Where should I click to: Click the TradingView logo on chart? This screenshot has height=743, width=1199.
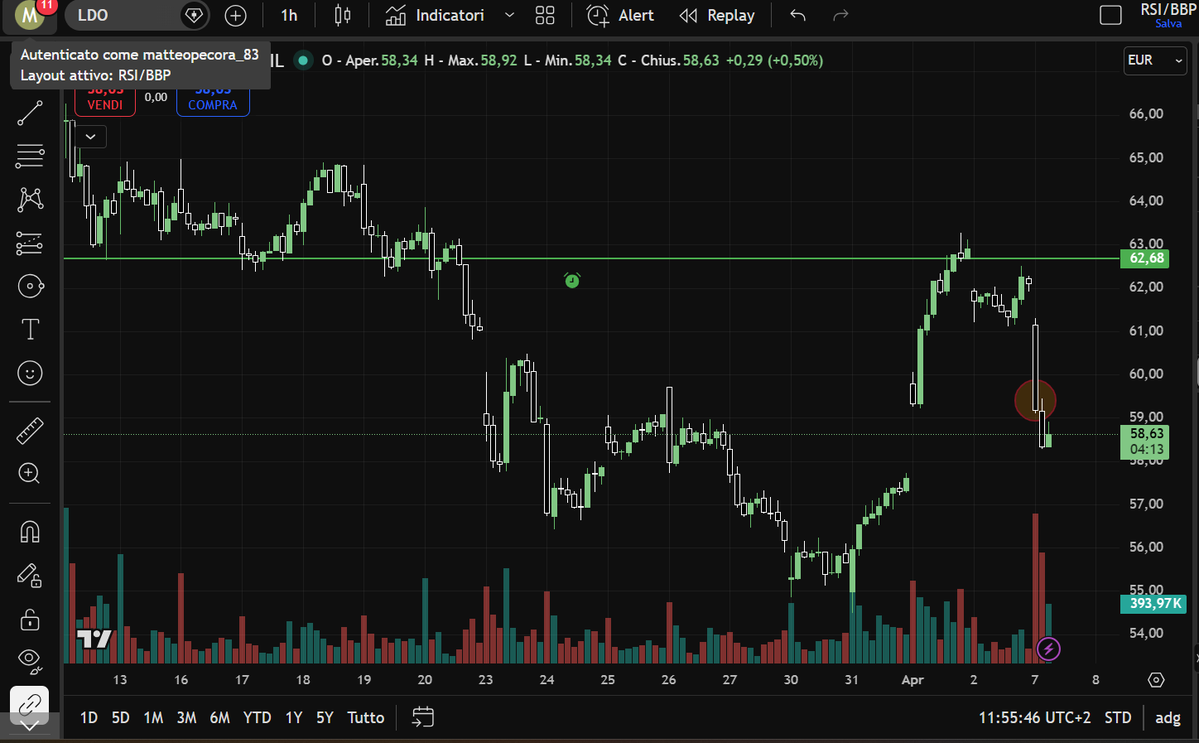[94, 638]
